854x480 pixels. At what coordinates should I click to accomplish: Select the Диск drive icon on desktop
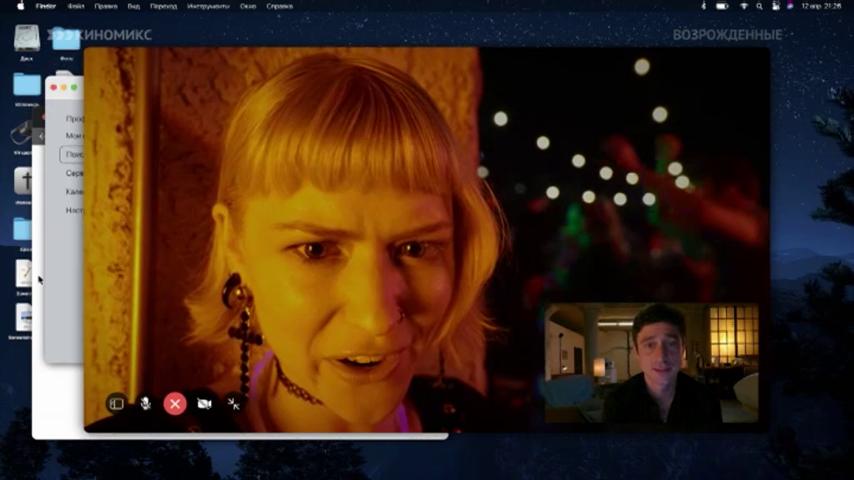tap(26, 43)
